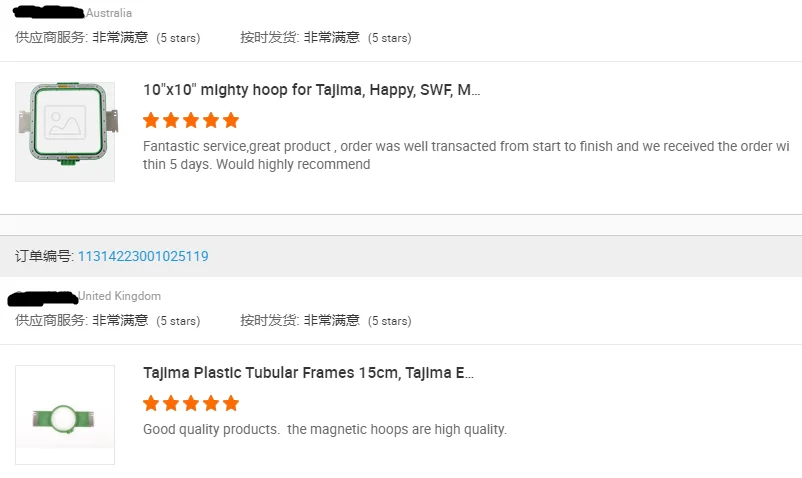The width and height of the screenshot is (802, 478).
Task: Click third star of mighty hoop rating
Action: [x=191, y=120]
